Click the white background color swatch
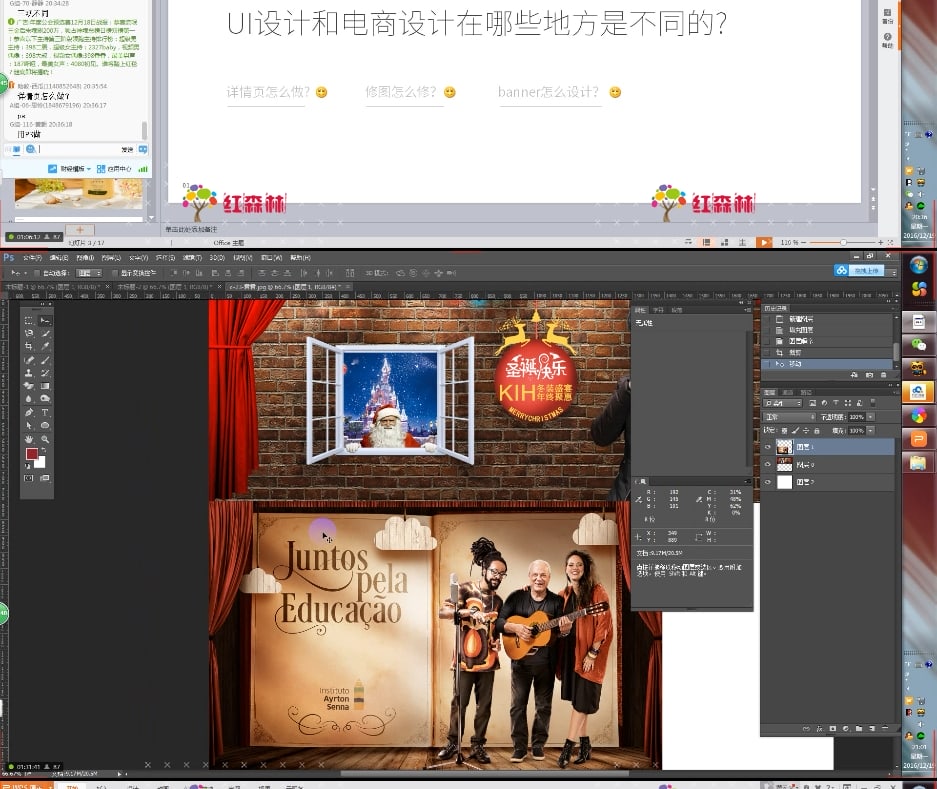 click(x=42, y=463)
